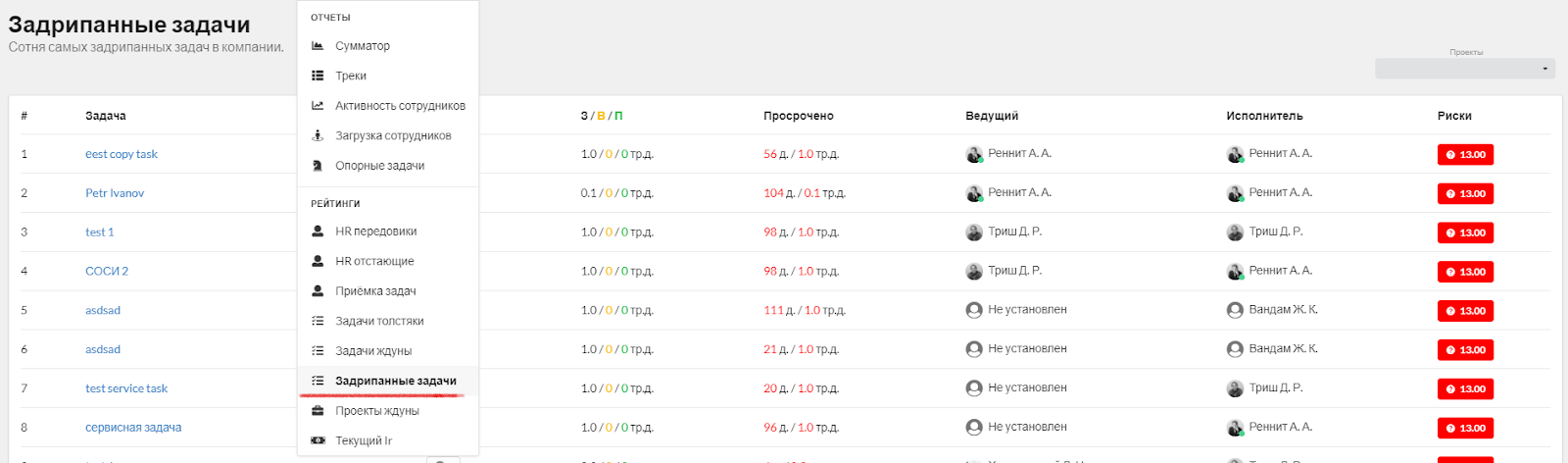Viewport: 1568px width, 463px height.
Task: Click the person icon beside Загрузка сотрудников
Action: pos(318,135)
